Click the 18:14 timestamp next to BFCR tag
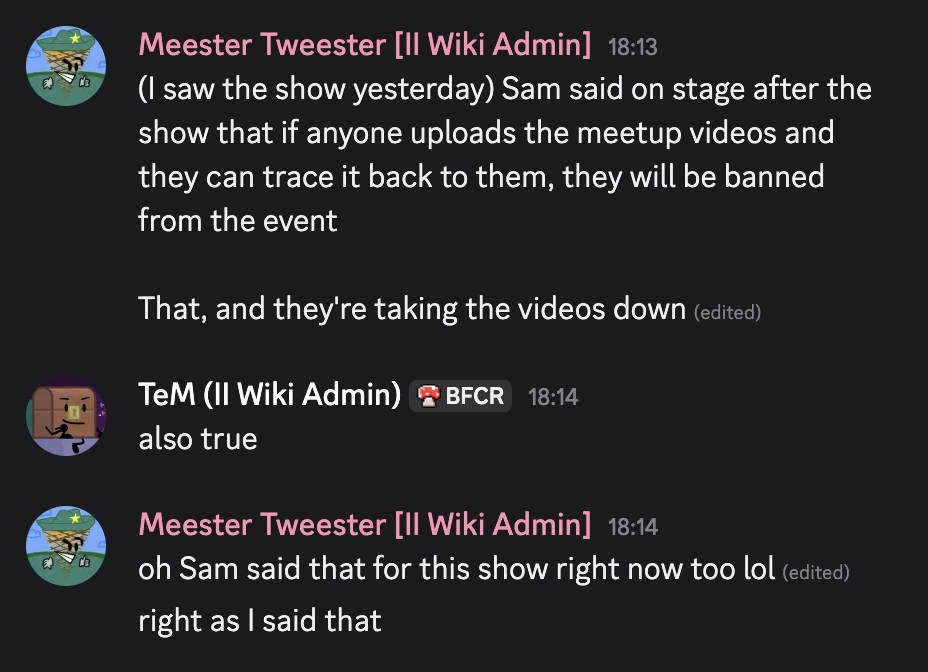Screen dimensions: 928x672 pos(553,397)
